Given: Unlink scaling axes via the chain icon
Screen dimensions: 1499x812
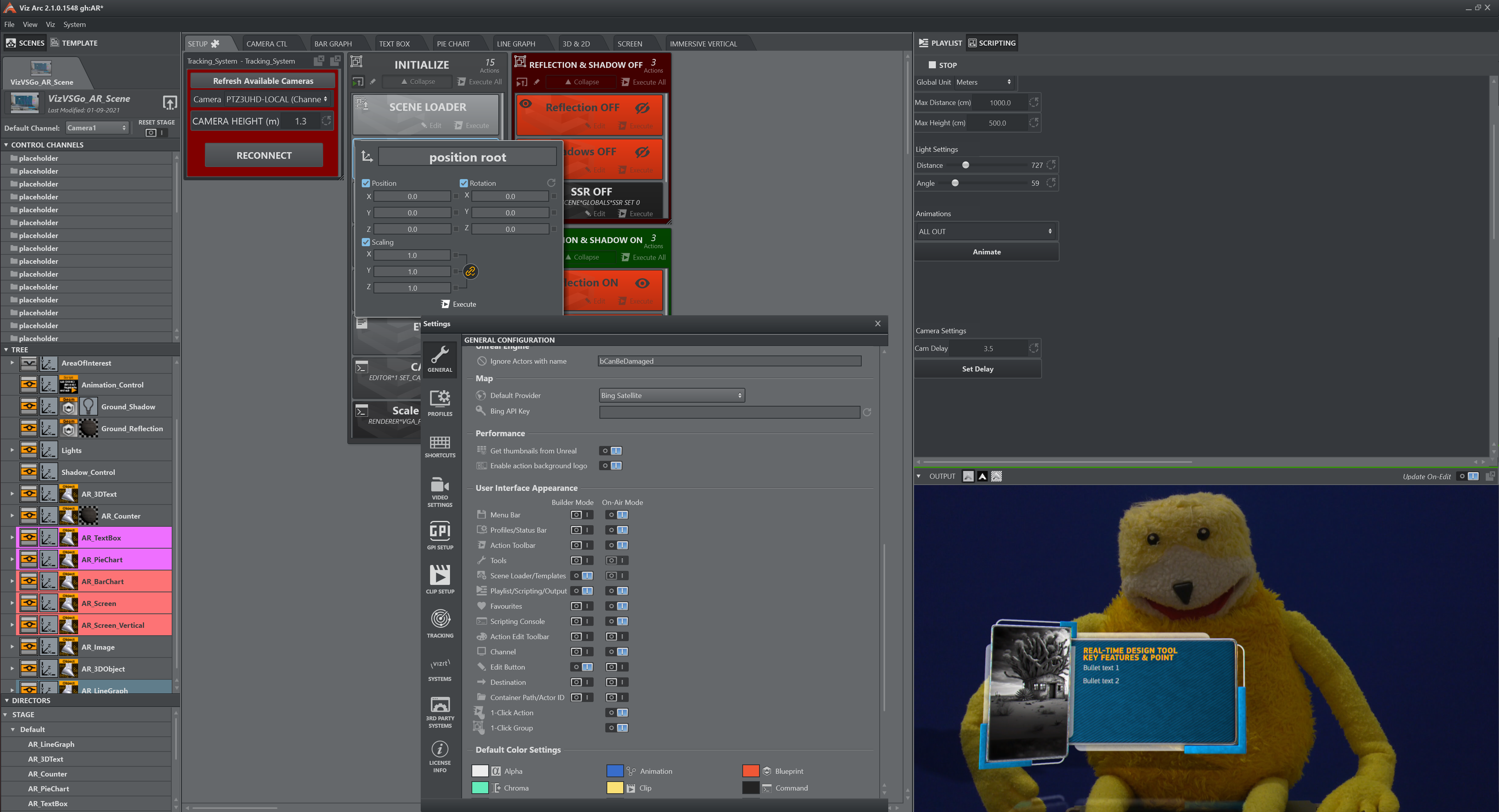Looking at the screenshot, I should coord(471,271).
